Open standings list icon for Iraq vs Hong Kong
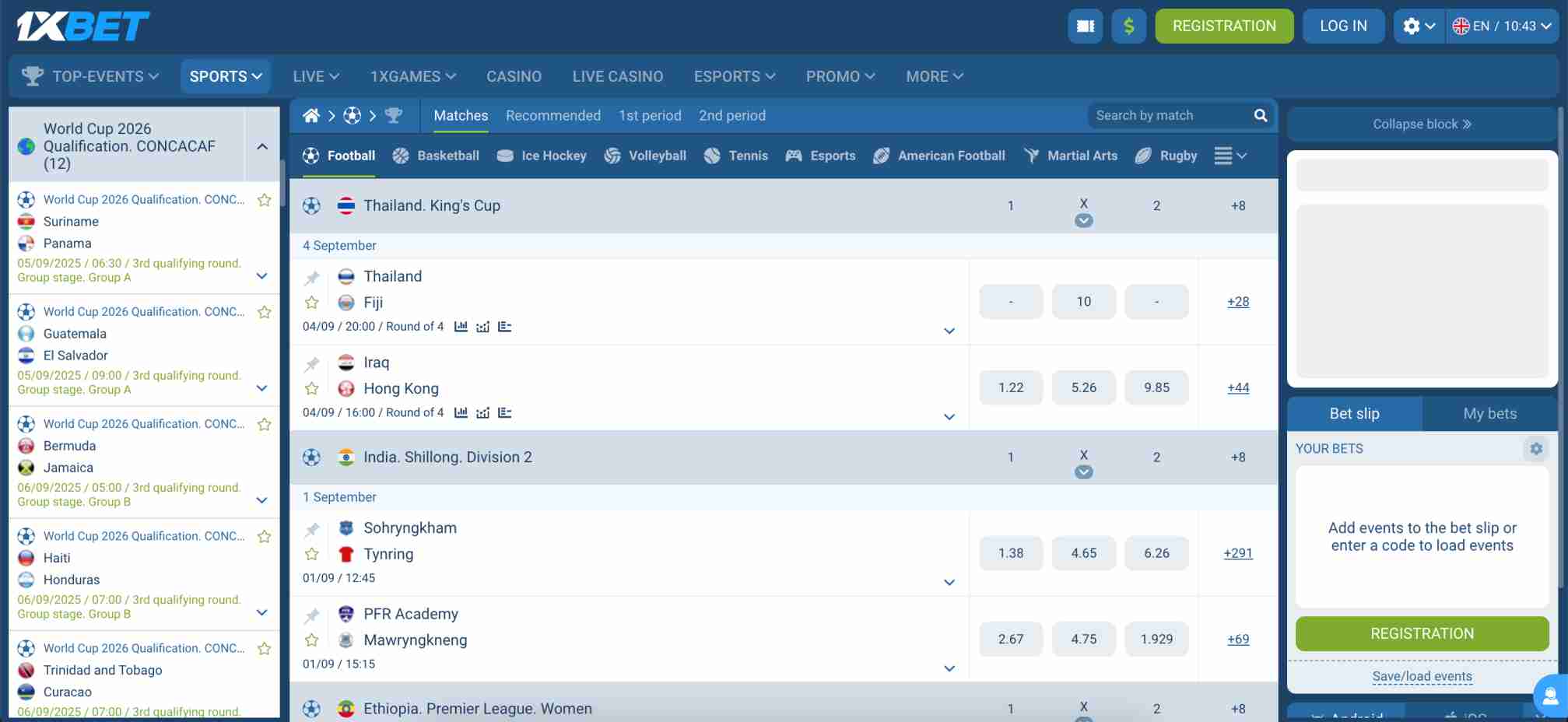Screen dimensions: 1568x722 click(504, 412)
